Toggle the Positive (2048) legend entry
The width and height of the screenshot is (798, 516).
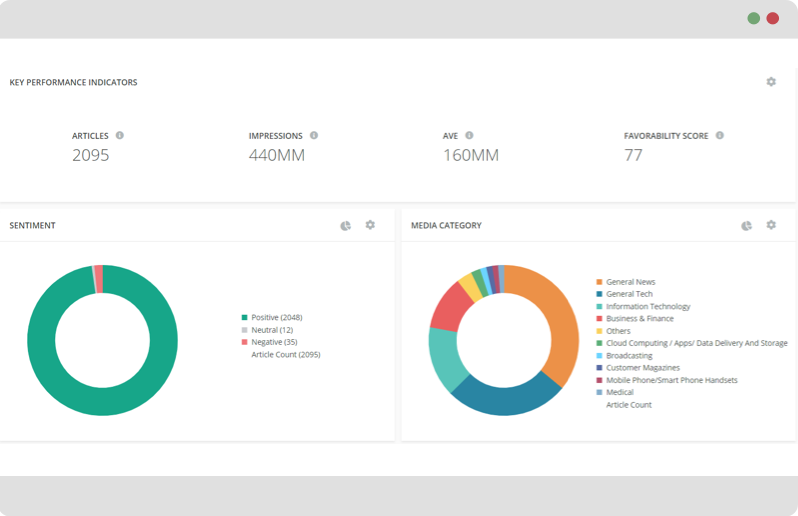276,318
